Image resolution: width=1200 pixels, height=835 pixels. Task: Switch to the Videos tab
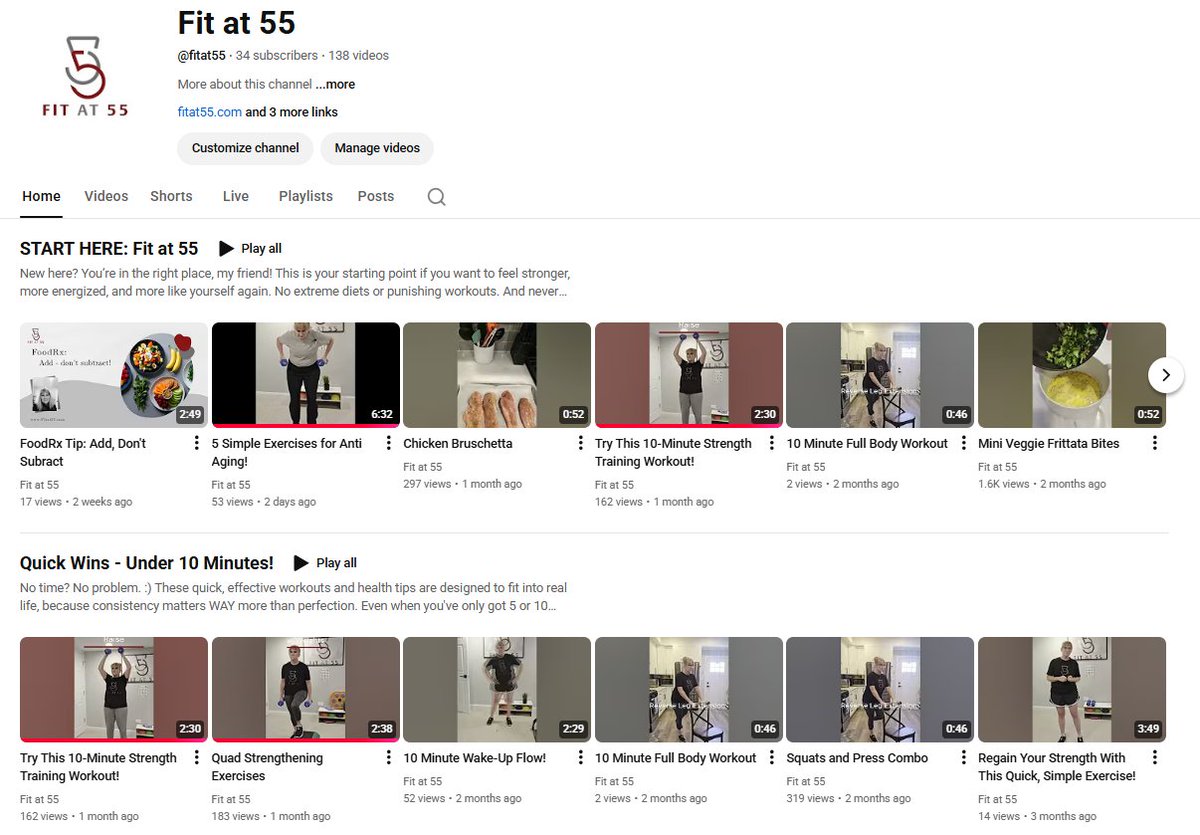106,196
